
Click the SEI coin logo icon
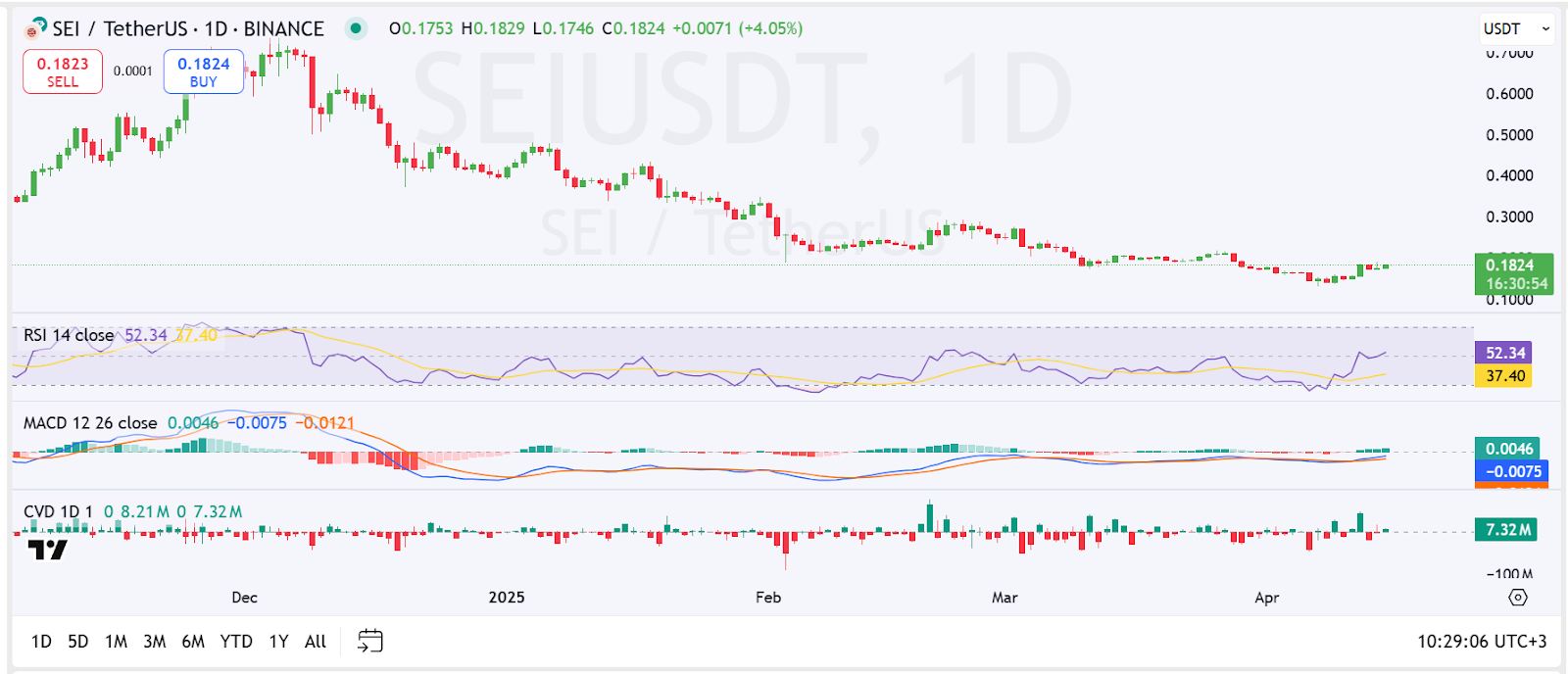[36, 27]
